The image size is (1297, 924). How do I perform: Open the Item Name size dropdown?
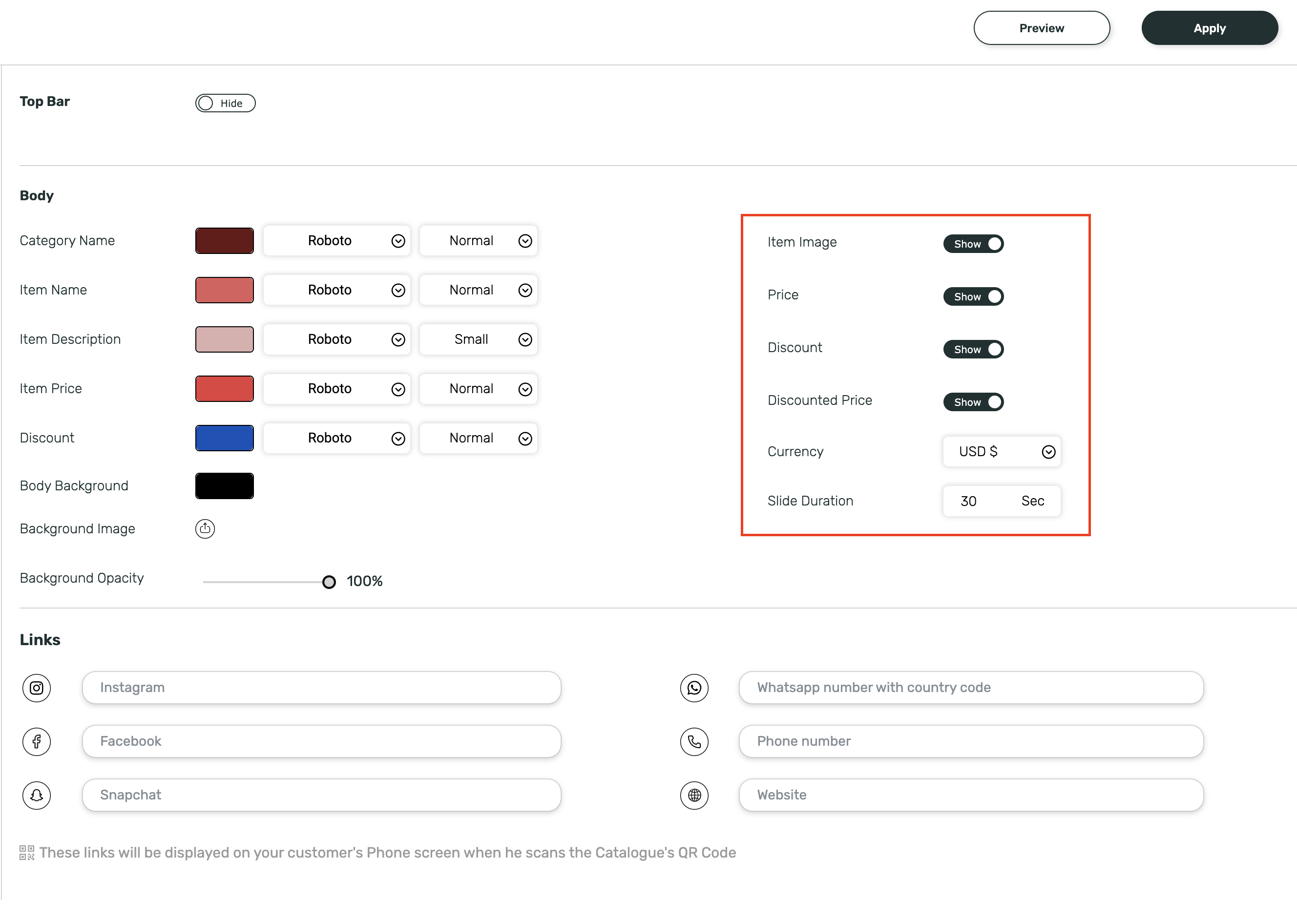(x=479, y=290)
